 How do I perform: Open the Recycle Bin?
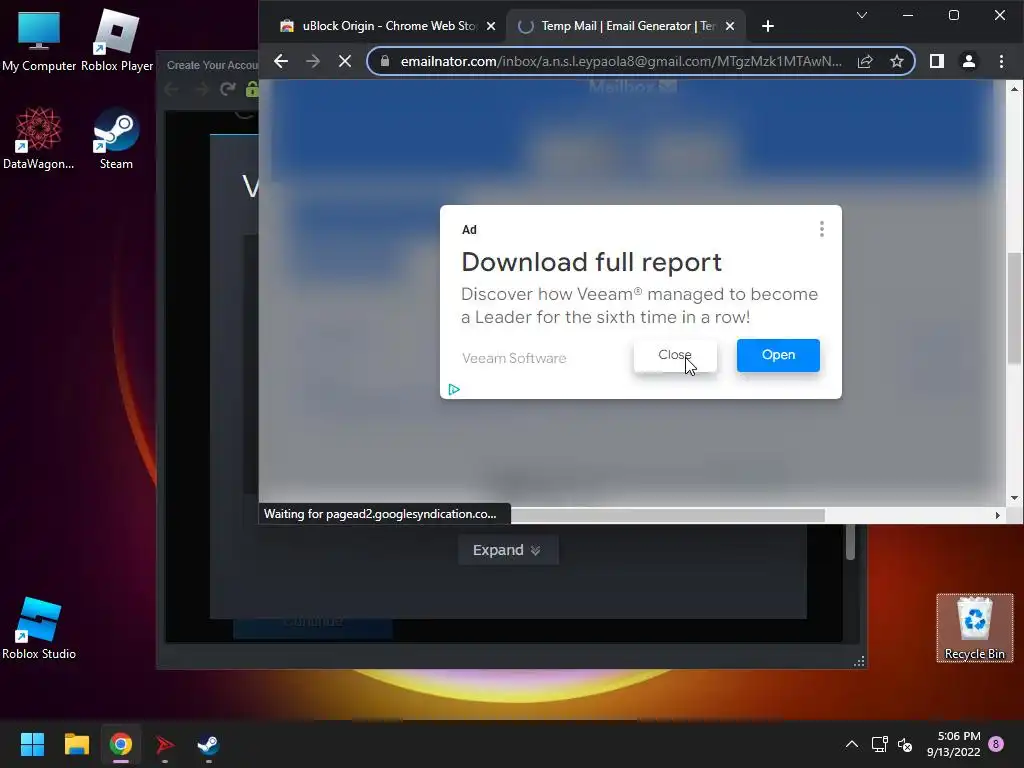(974, 628)
